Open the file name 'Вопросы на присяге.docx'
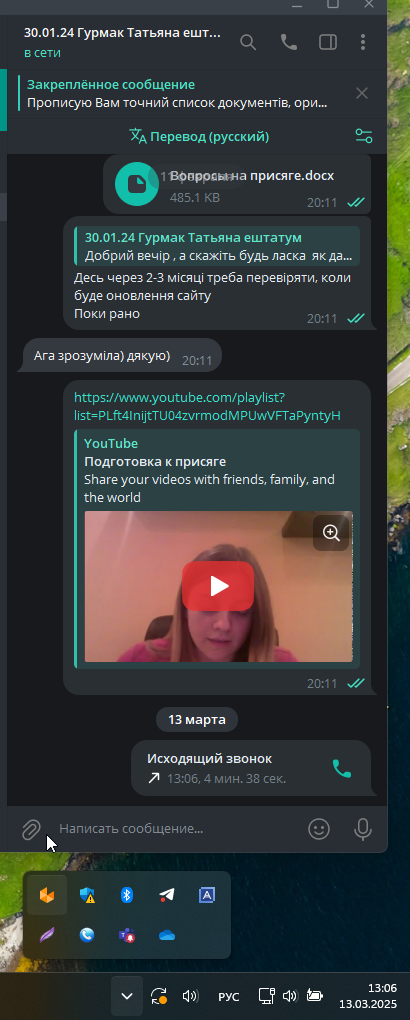Image resolution: width=410 pixels, height=1020 pixels. pos(252,176)
